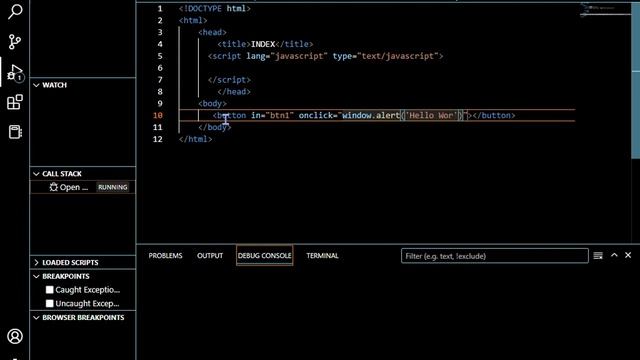
Task: Click the bug icon beside Open session
Action: point(53,187)
